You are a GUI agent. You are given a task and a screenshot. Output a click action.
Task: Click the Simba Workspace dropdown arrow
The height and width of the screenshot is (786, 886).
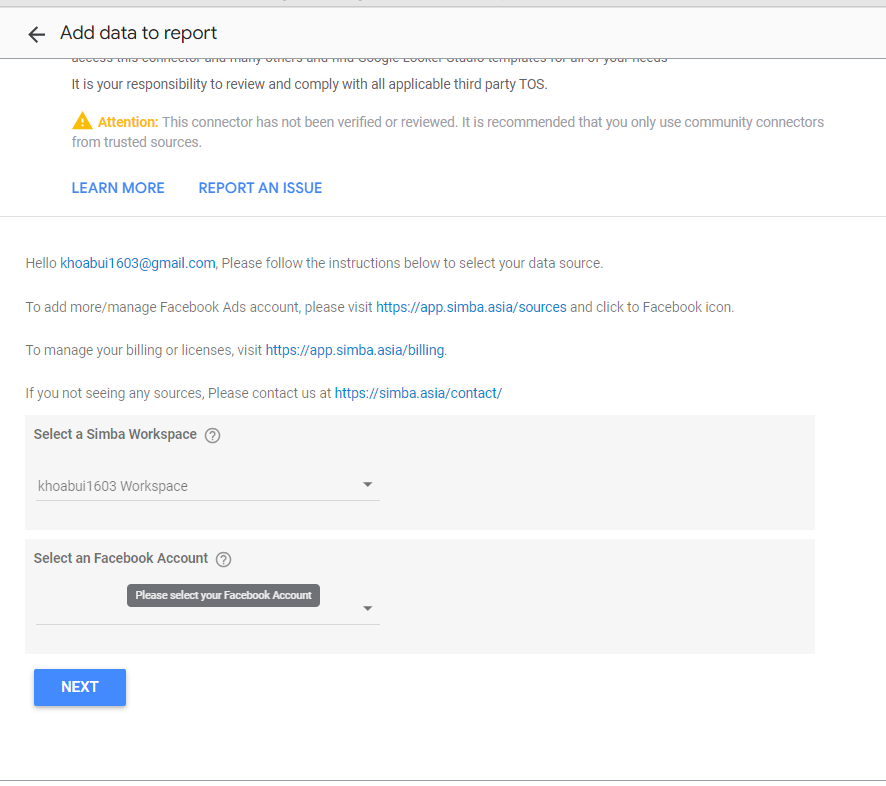click(367, 485)
